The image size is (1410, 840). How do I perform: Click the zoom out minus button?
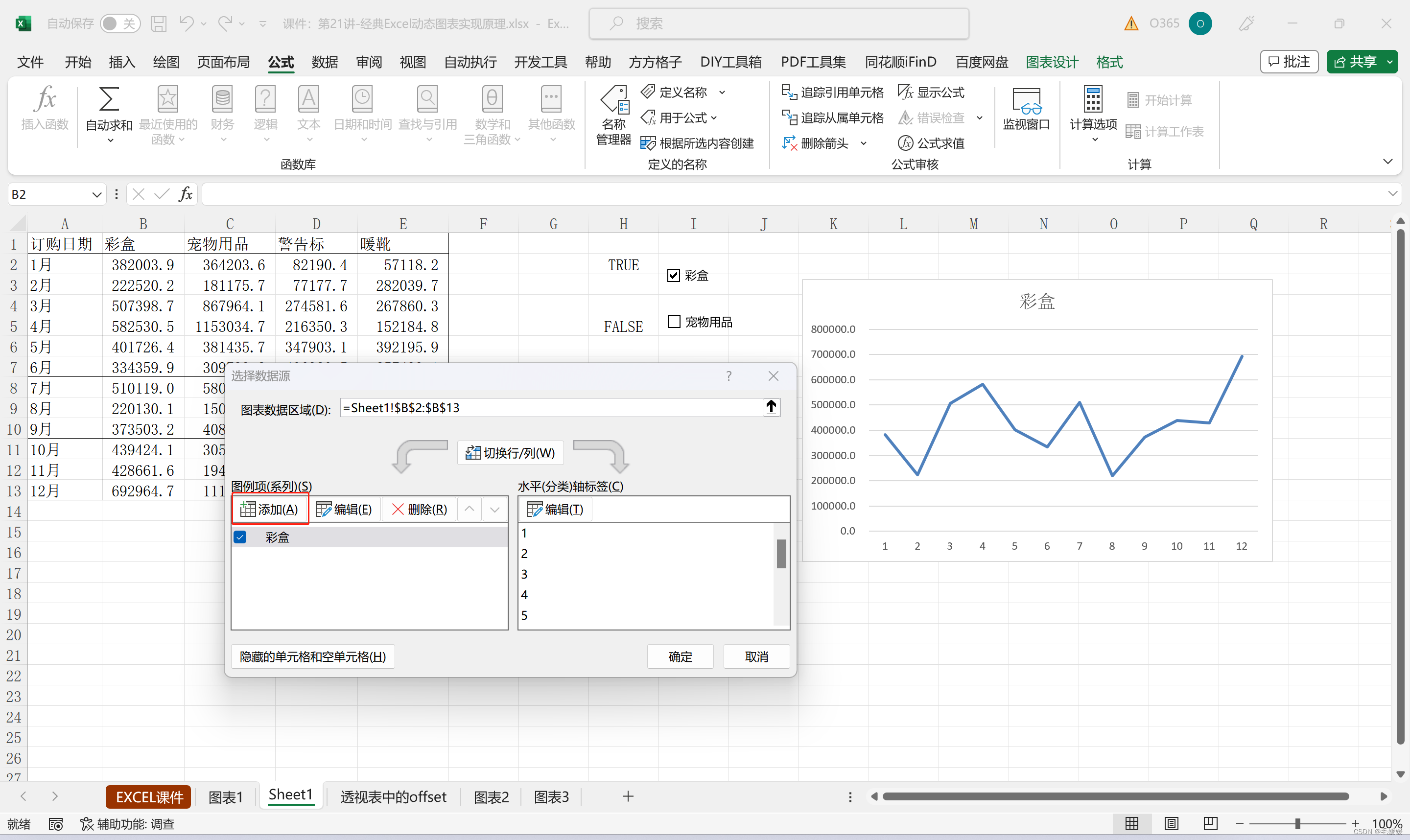click(1240, 823)
